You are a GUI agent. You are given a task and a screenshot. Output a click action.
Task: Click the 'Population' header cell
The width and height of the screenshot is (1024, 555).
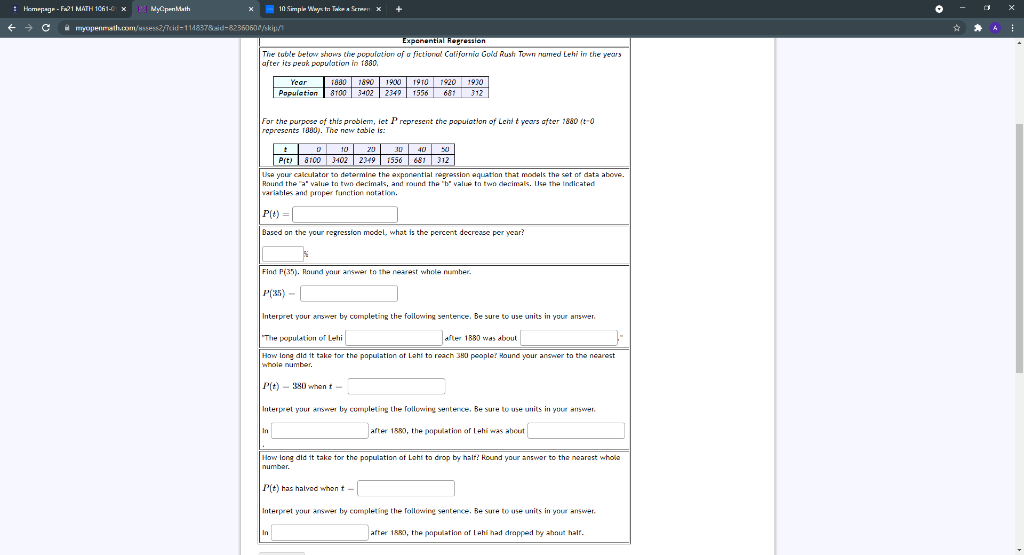(x=298, y=93)
